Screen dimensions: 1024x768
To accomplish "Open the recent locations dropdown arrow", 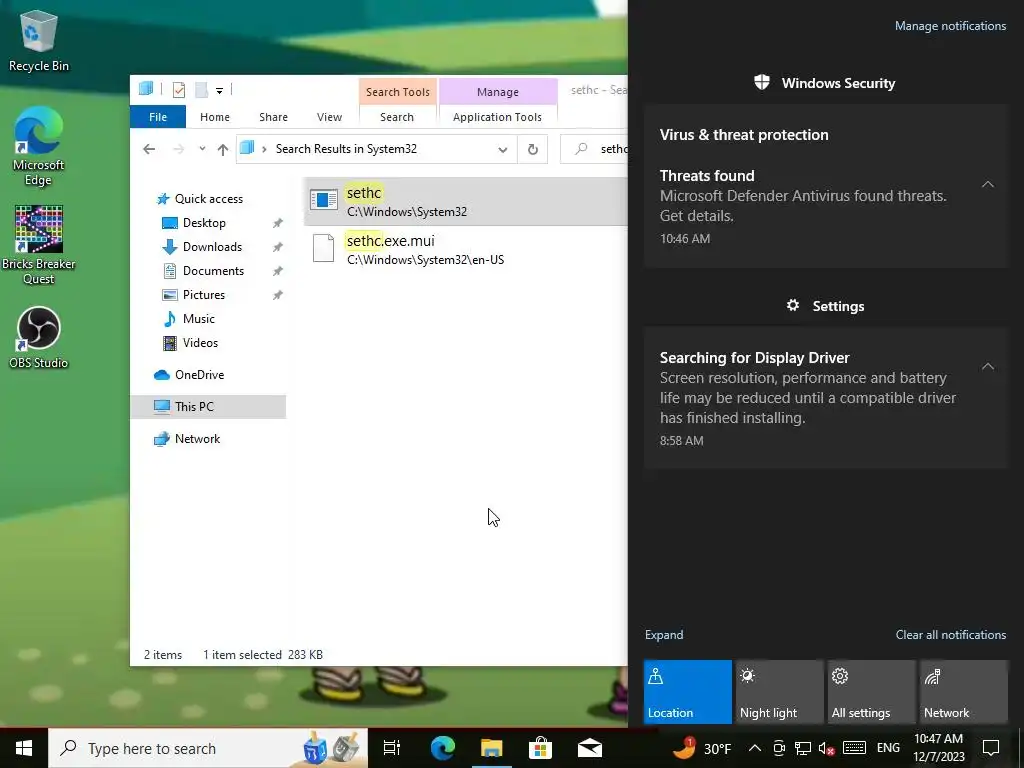I will pos(202,150).
